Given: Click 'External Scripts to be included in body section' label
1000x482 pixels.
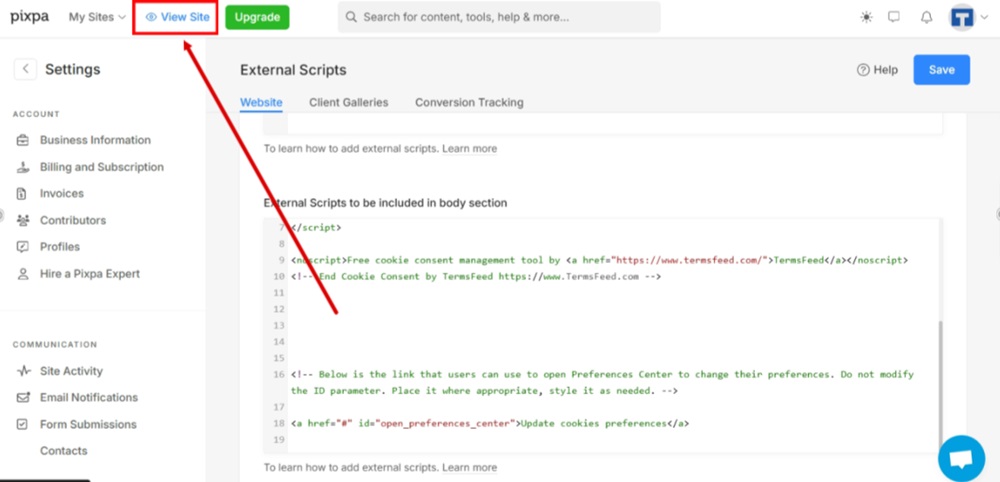Looking at the screenshot, I should [x=385, y=203].
